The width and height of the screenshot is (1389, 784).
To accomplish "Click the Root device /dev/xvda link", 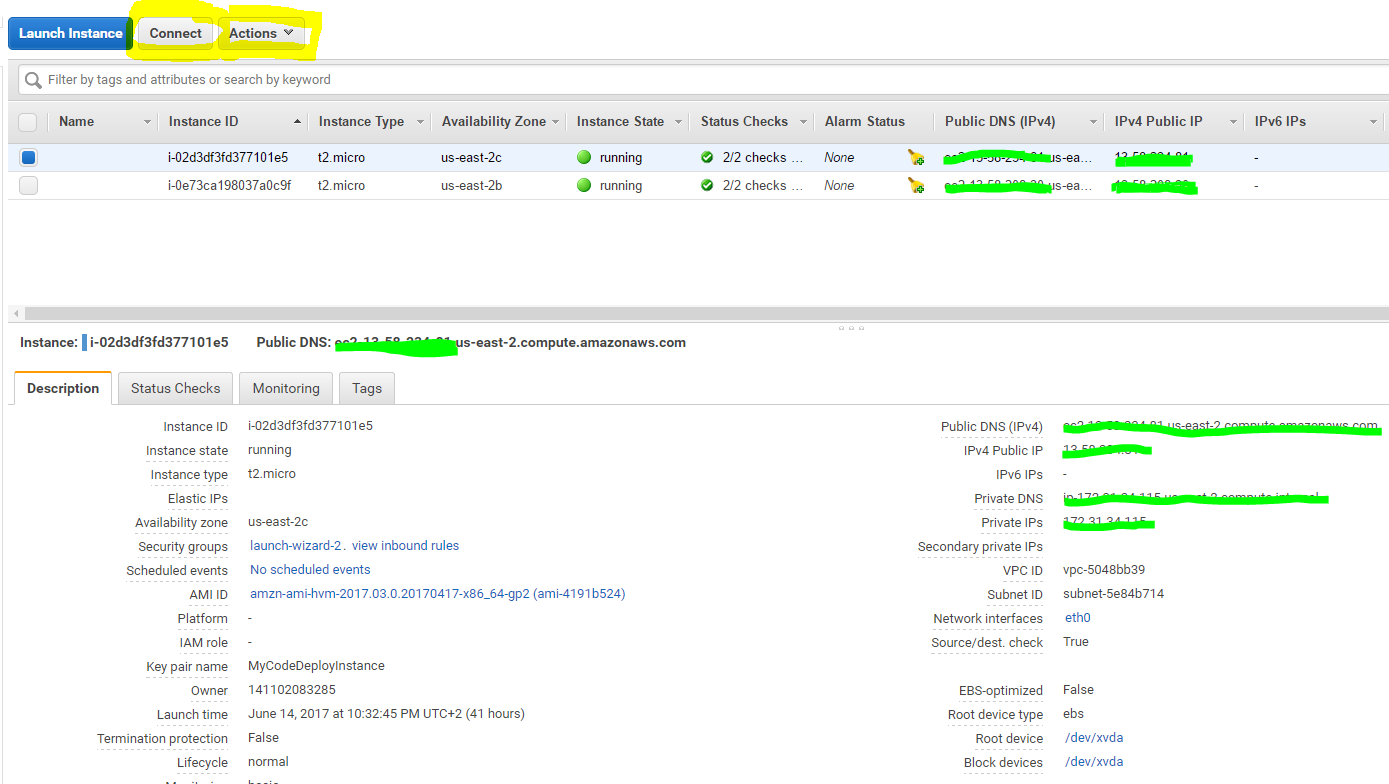I will [1094, 738].
